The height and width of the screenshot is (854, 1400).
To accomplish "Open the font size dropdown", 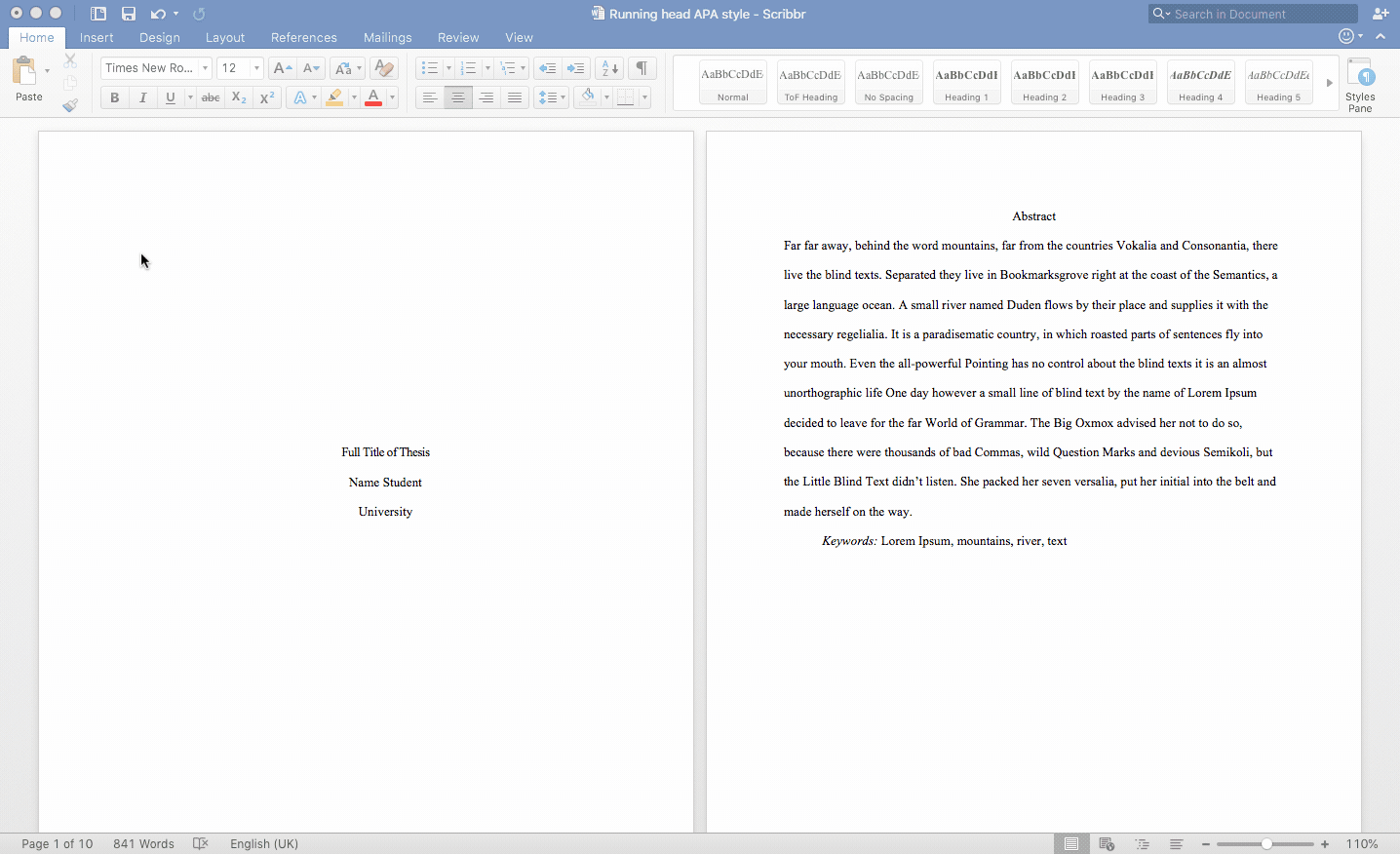I will pyautogui.click(x=256, y=68).
